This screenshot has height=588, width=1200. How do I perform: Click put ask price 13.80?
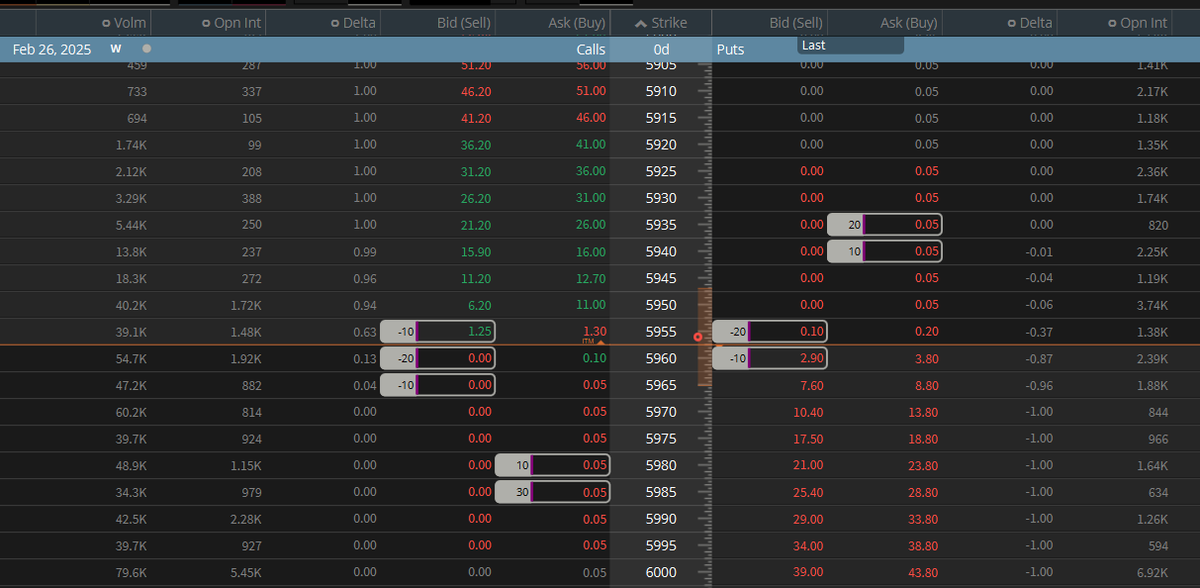point(923,412)
